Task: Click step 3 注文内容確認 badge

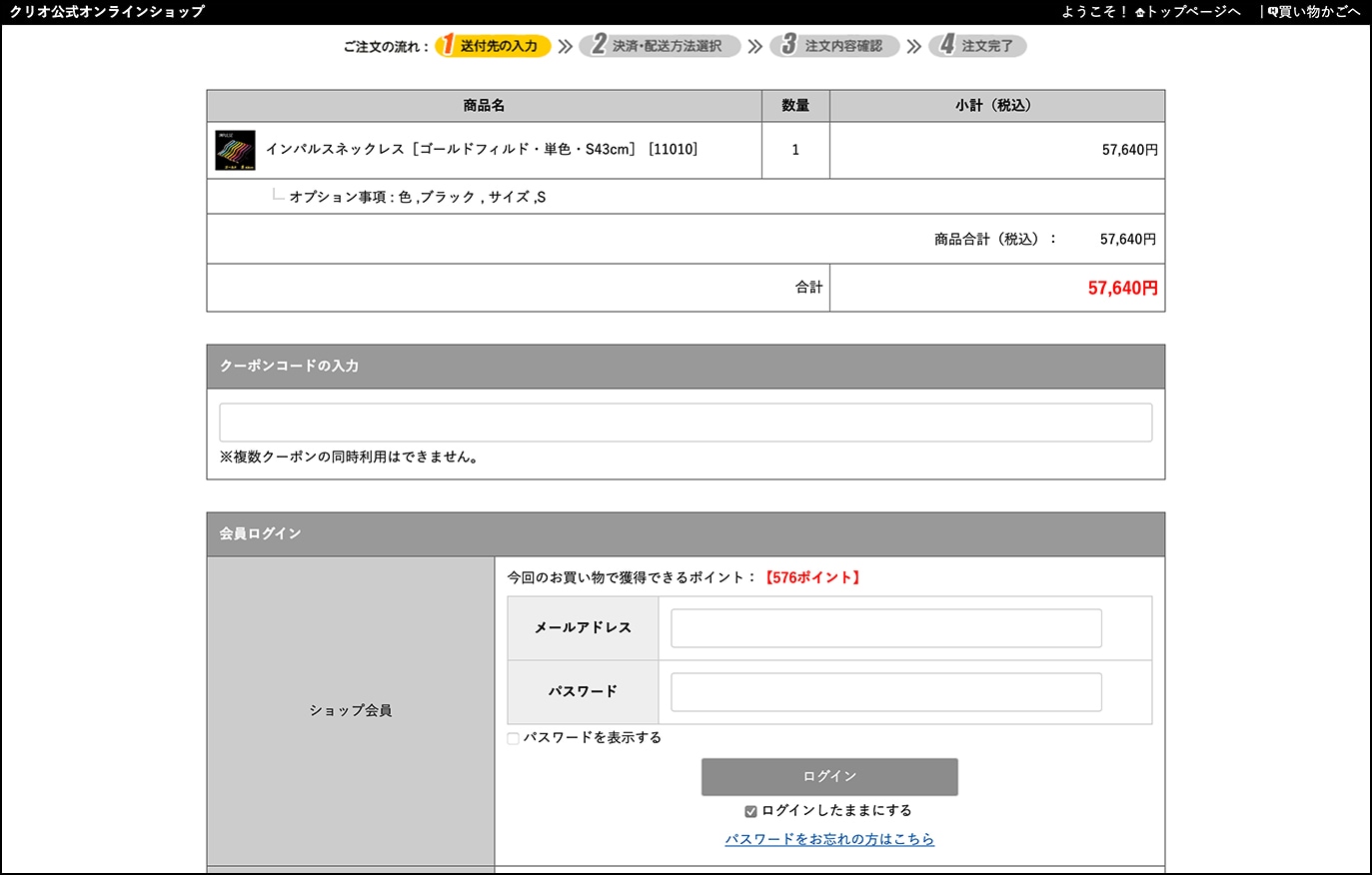Action: tap(834, 46)
